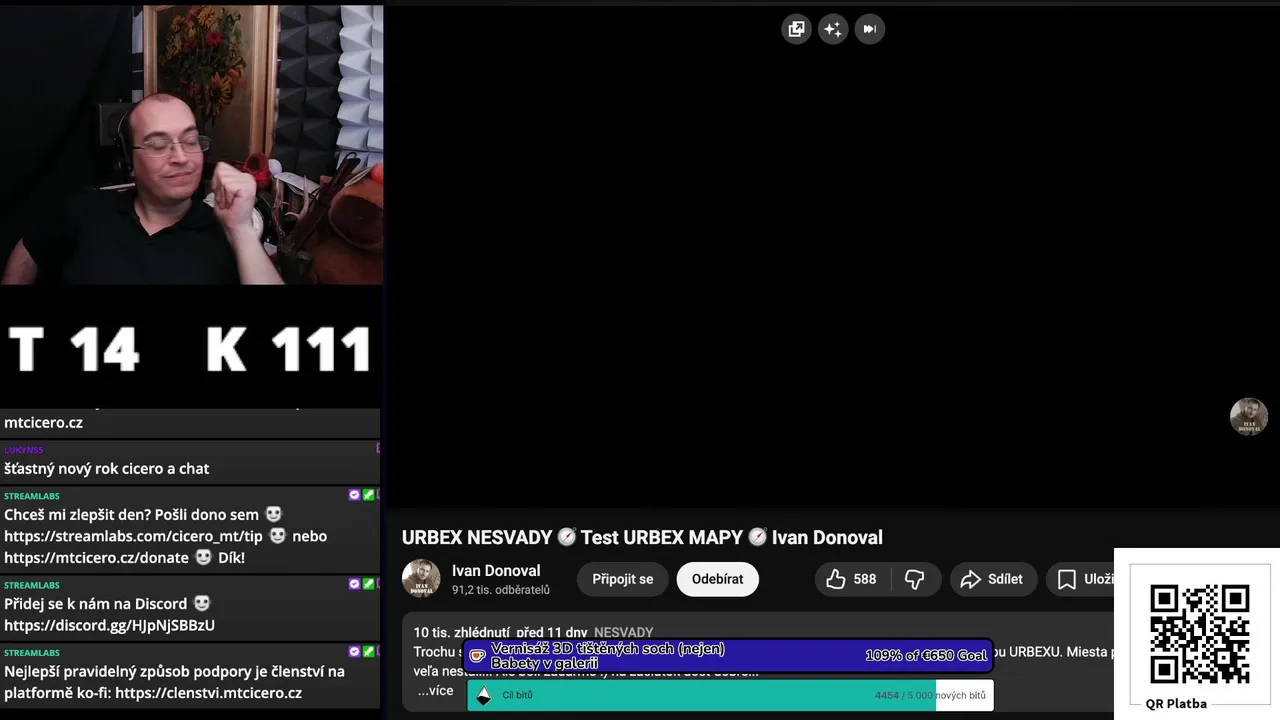Open streamlabs.com/cicero_mt/tip link
The height and width of the screenshot is (720, 1280).
pos(133,536)
